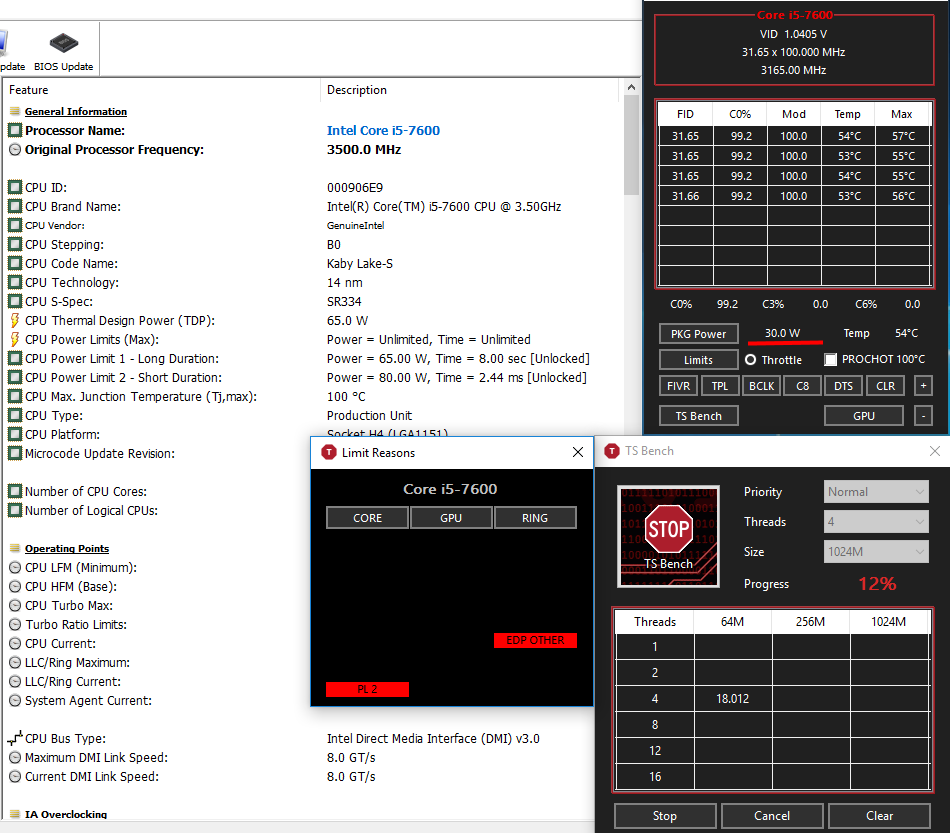Select the Throttle radio button
The height and width of the screenshot is (833, 950).
point(750,360)
